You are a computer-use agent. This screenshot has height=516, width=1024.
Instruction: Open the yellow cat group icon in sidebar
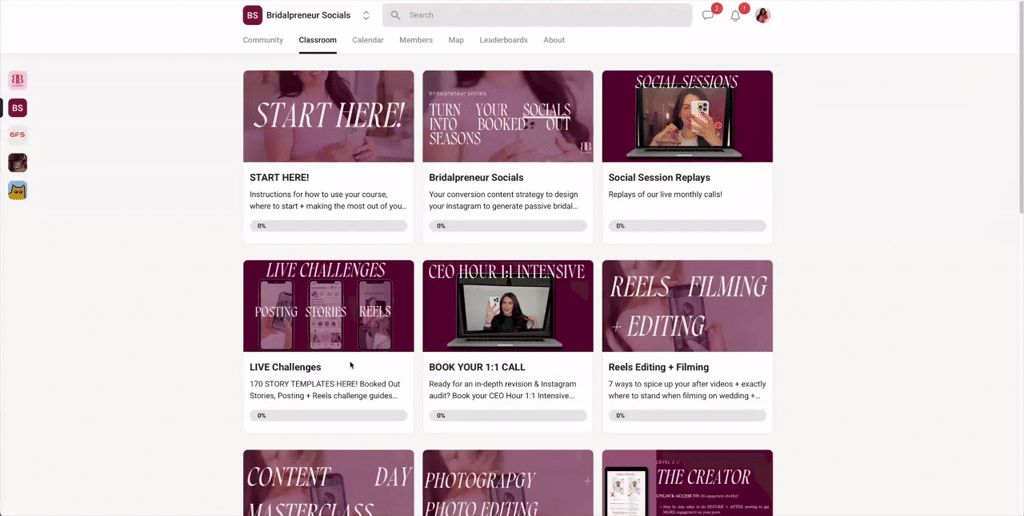pos(18,190)
